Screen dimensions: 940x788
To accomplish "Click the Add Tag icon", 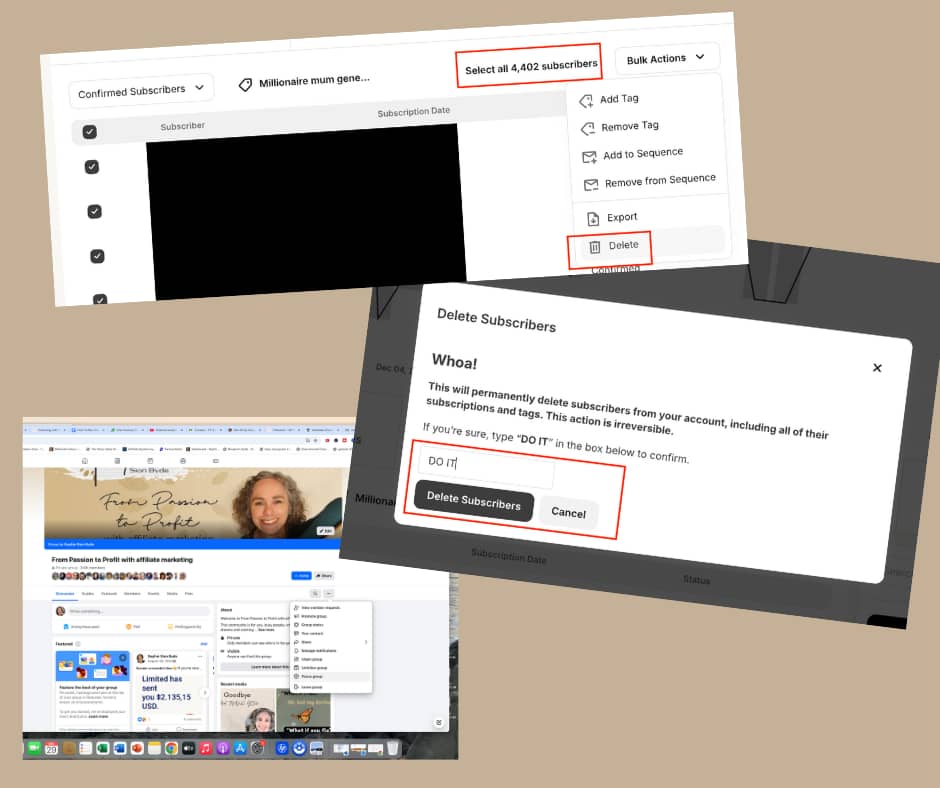I will 587,101.
